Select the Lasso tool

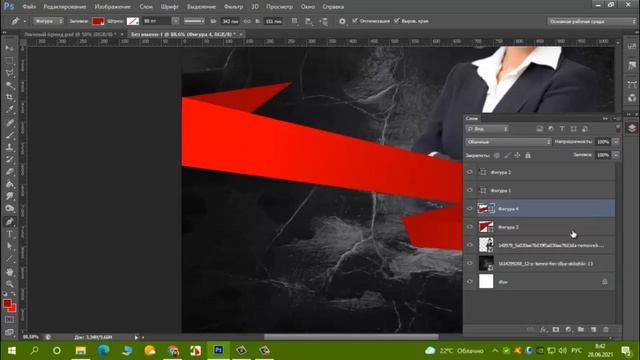(x=9, y=73)
